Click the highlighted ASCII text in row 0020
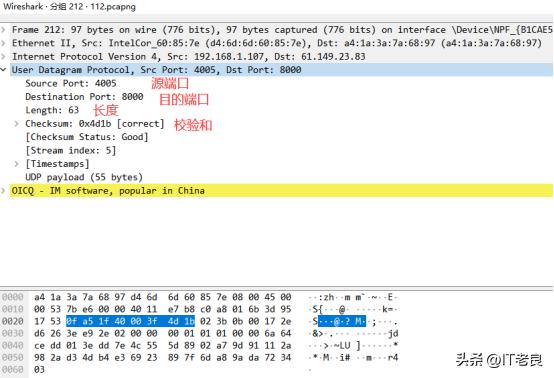The height and width of the screenshot is (378, 554). click(342, 321)
